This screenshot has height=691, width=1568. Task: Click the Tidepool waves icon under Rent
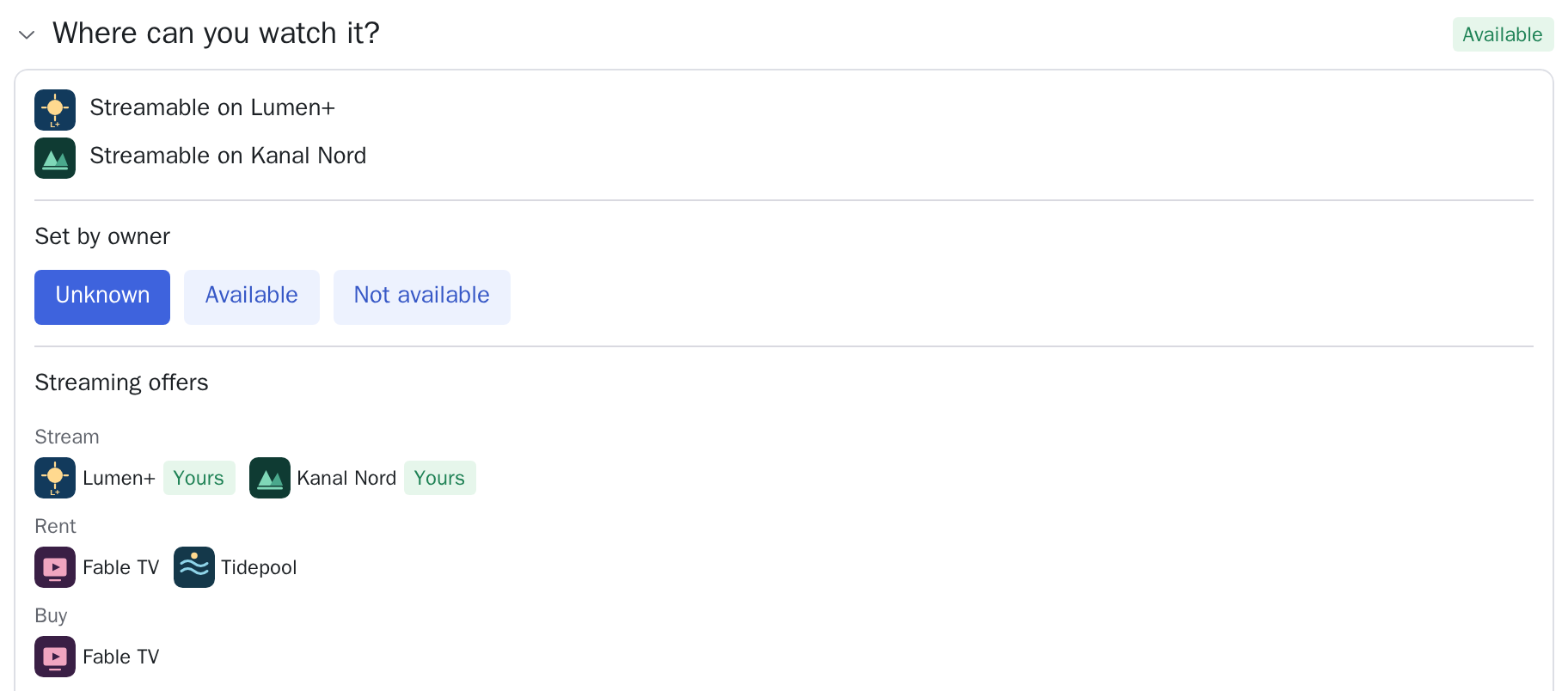click(x=194, y=567)
